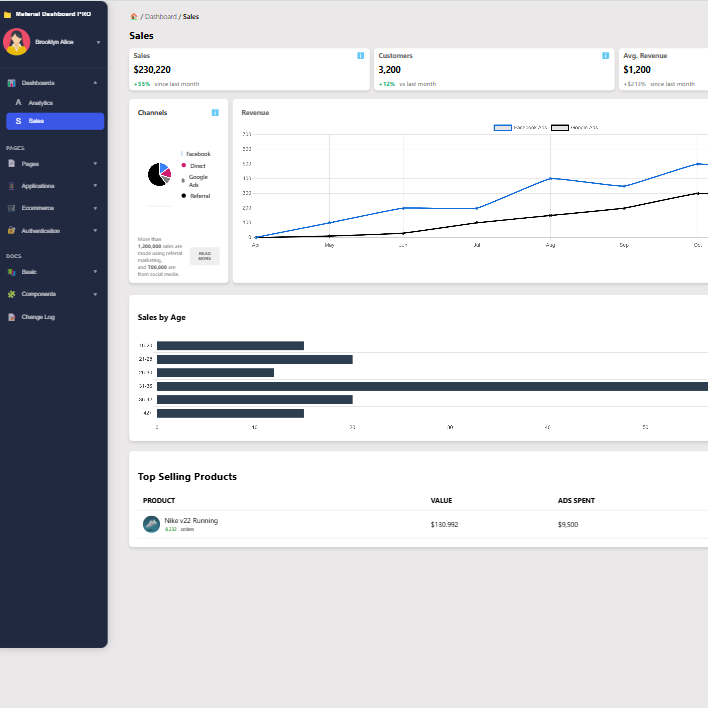Click the Customers card info icon
The image size is (708, 708).
(605, 56)
